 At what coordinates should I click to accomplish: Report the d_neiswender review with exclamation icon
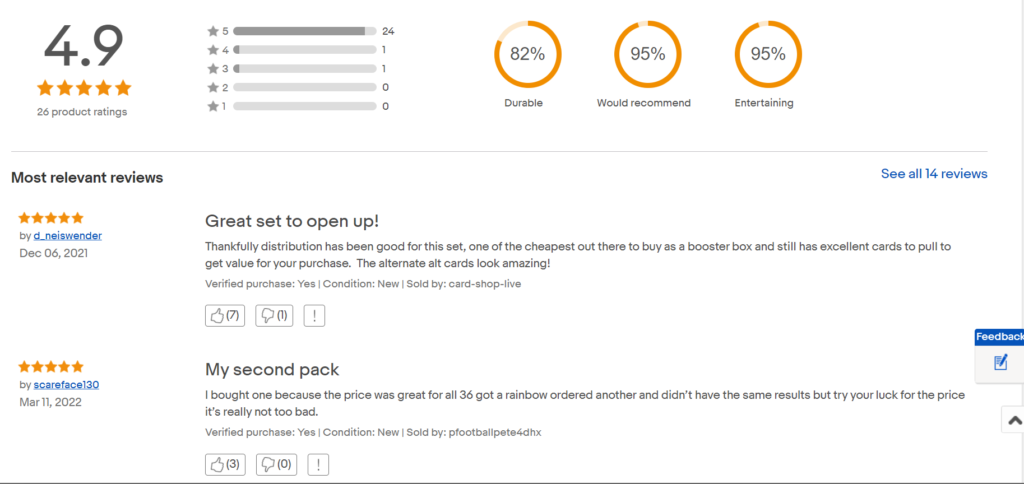click(x=315, y=316)
